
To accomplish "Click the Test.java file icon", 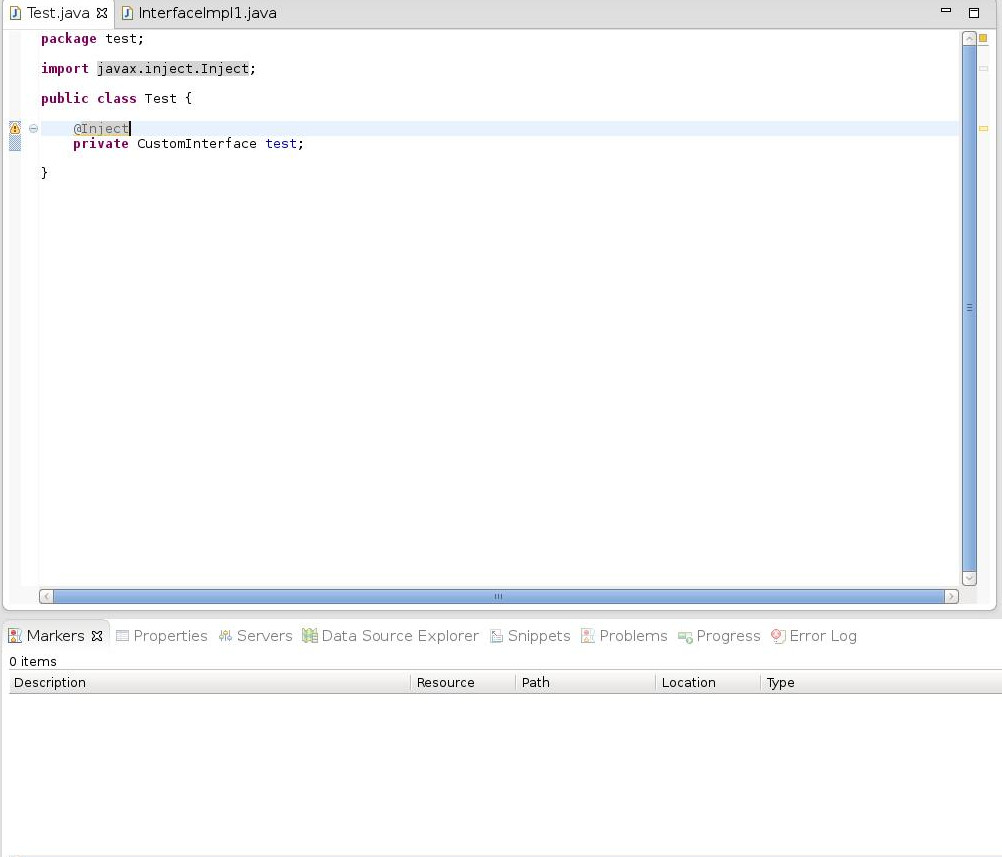I will pyautogui.click(x=16, y=13).
